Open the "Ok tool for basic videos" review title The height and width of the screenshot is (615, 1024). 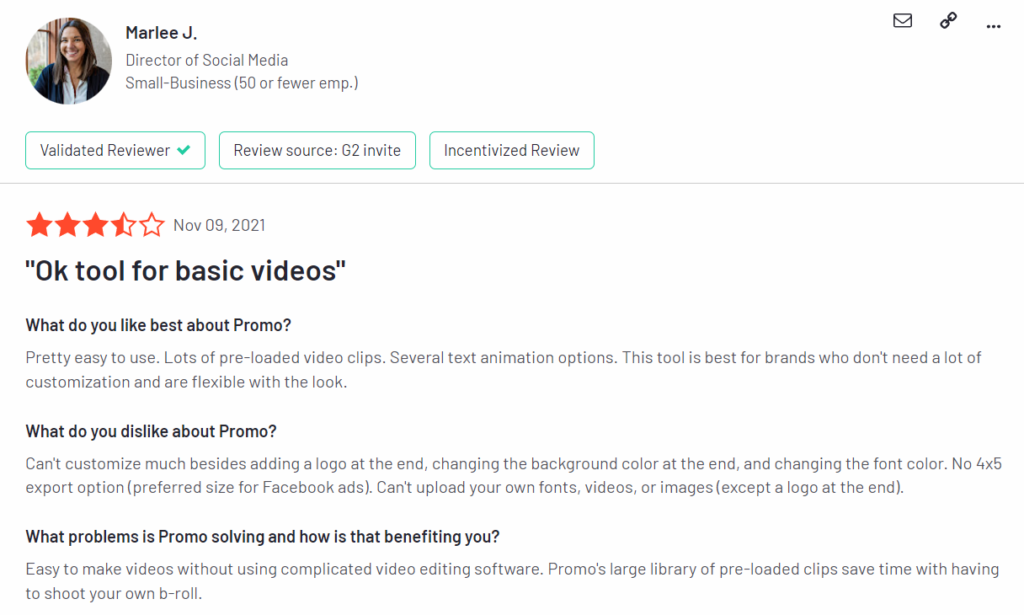(x=186, y=271)
